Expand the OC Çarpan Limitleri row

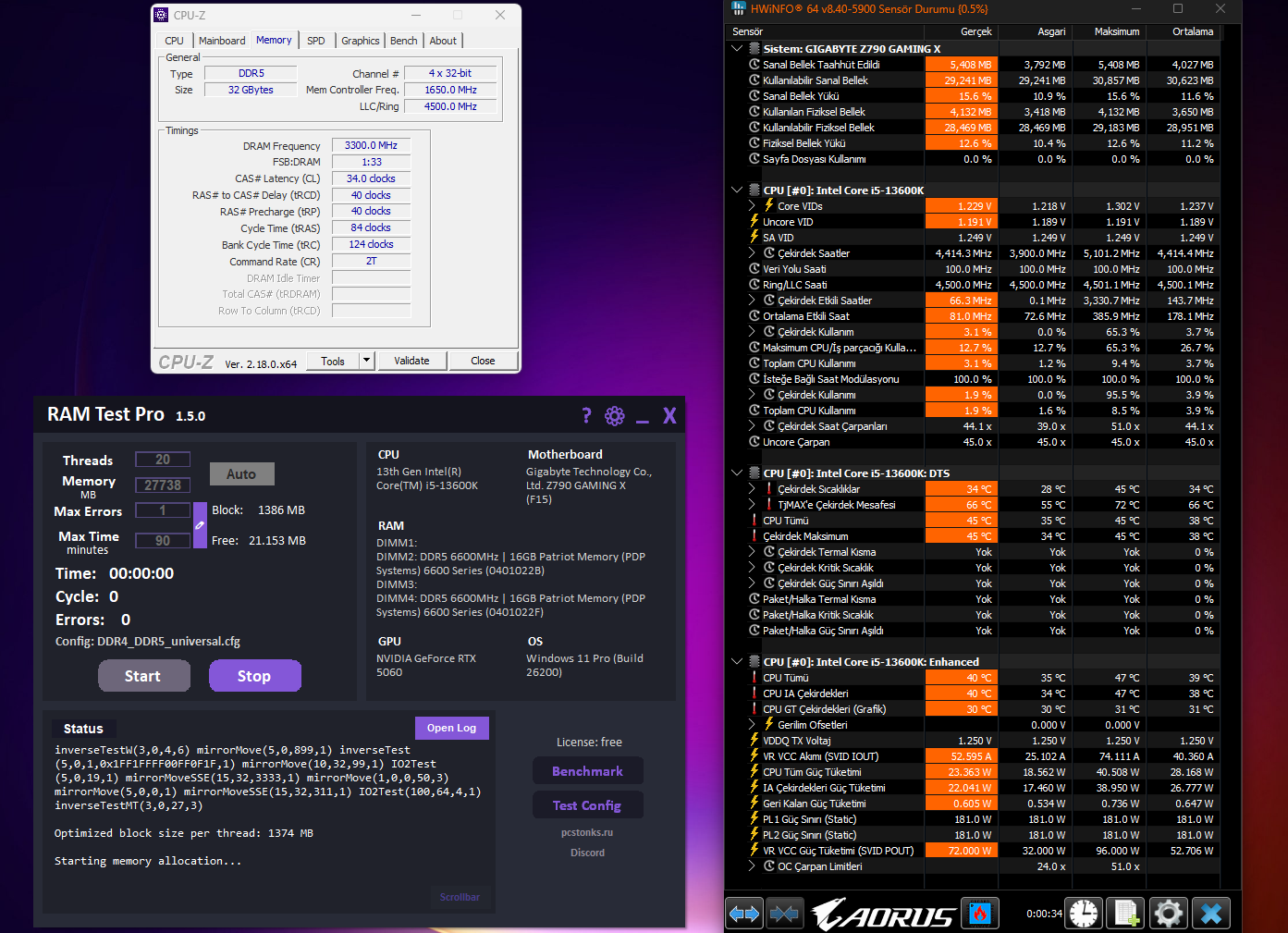(x=752, y=866)
